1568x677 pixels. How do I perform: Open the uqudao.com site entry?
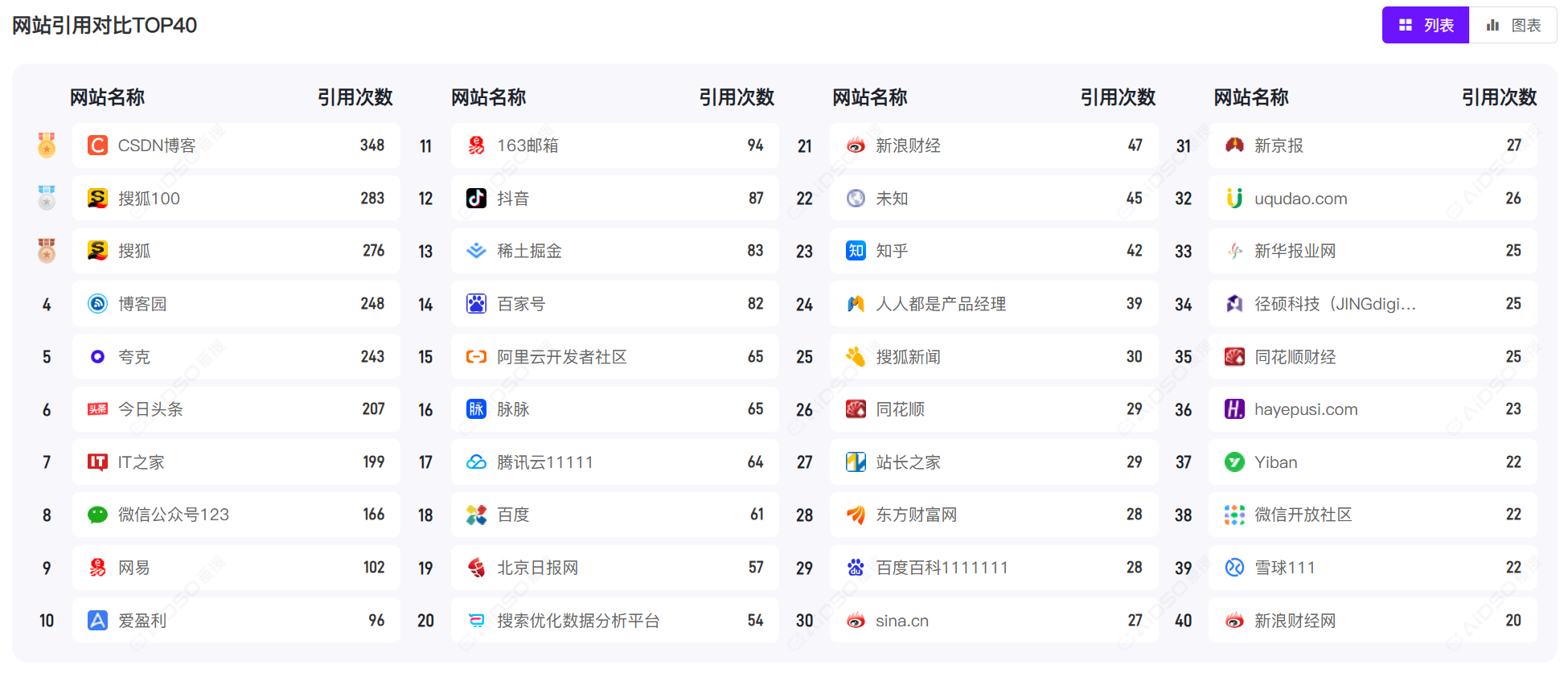[x=1300, y=199]
